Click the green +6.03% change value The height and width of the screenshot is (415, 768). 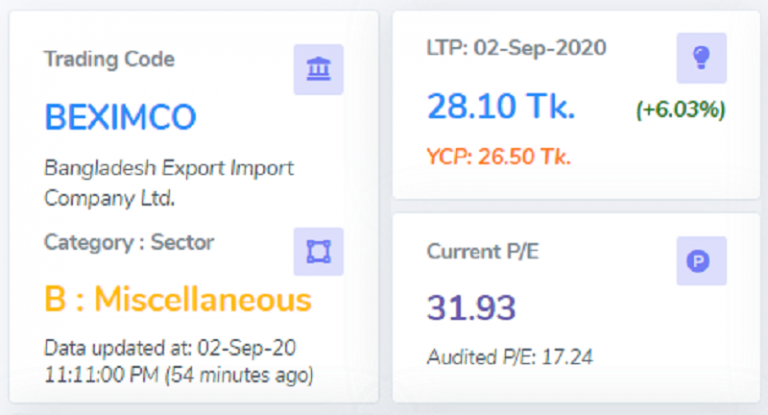pos(680,110)
